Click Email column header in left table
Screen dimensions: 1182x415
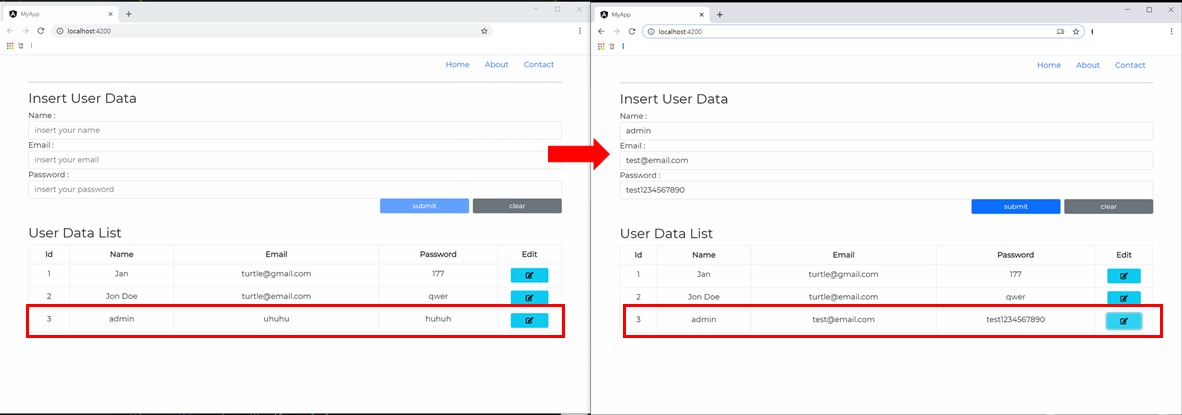[277, 255]
